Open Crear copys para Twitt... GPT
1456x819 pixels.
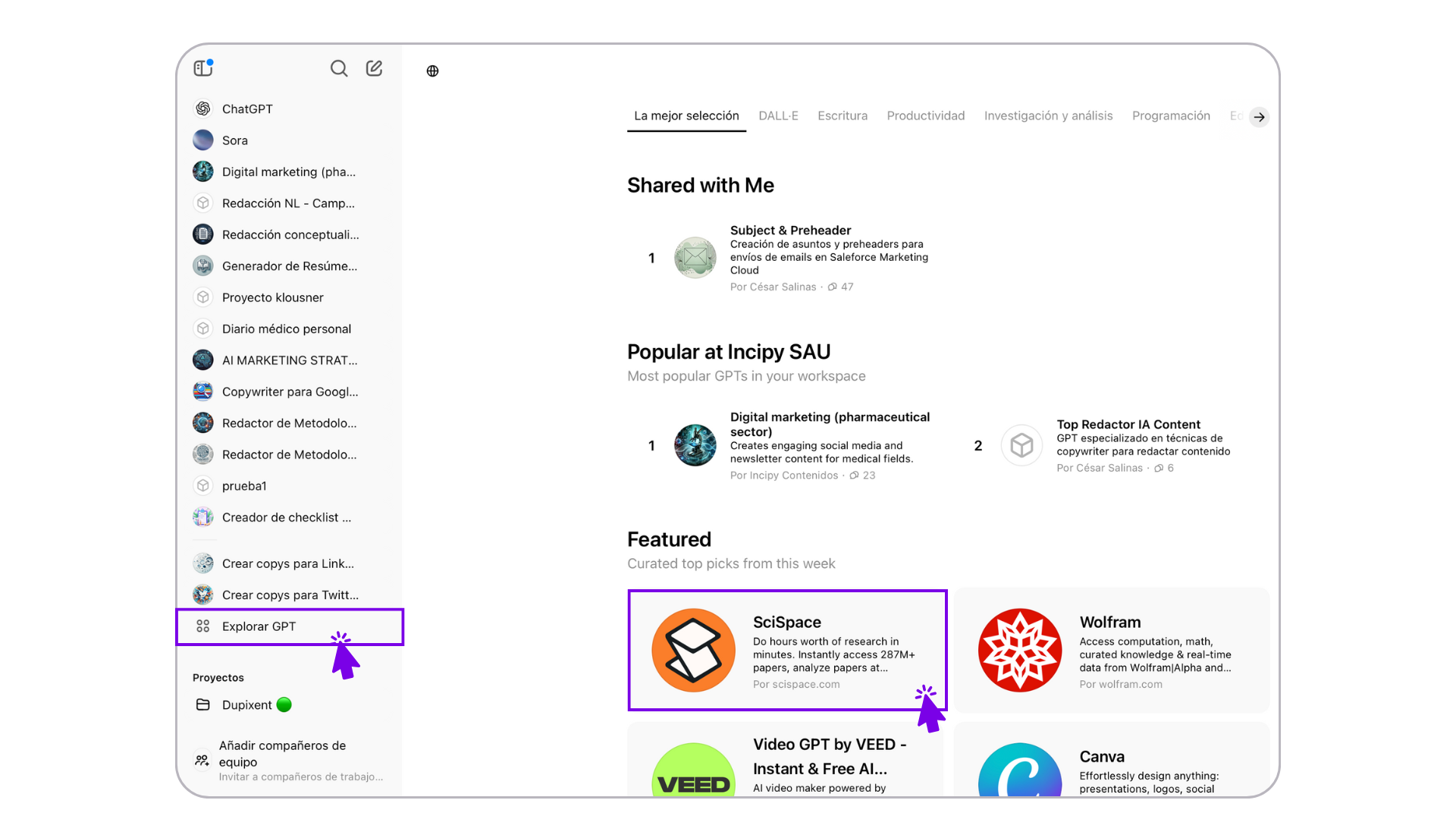click(289, 595)
